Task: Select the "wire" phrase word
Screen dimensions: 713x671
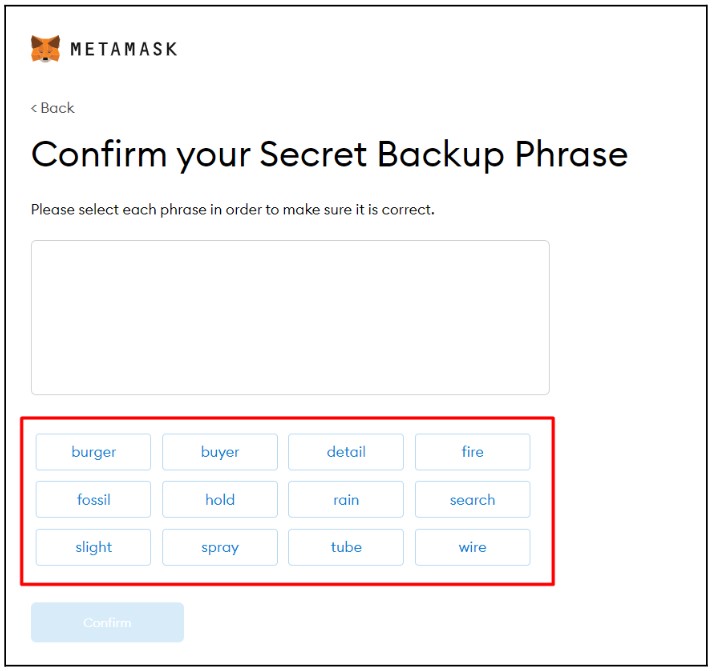Action: tap(472, 547)
